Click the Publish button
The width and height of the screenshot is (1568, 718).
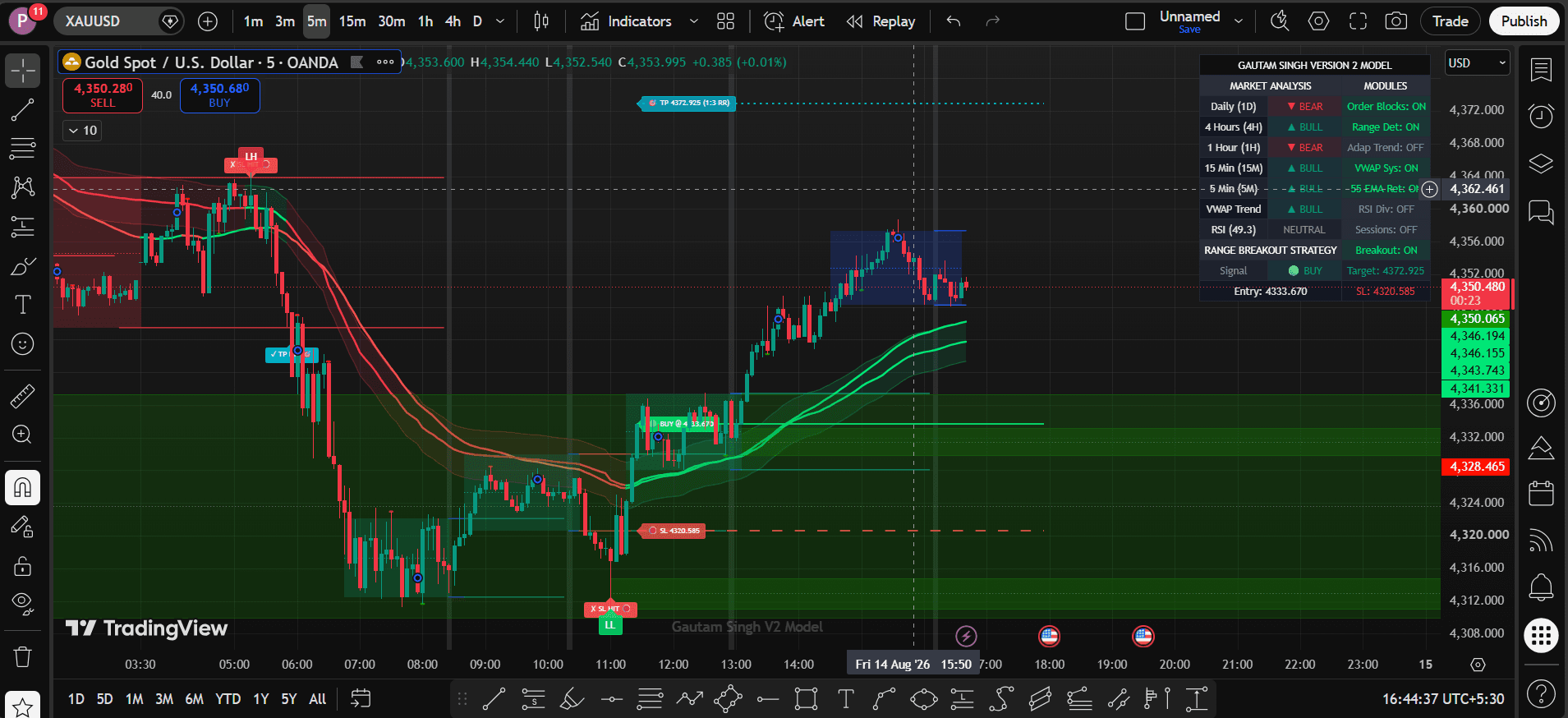[1524, 21]
